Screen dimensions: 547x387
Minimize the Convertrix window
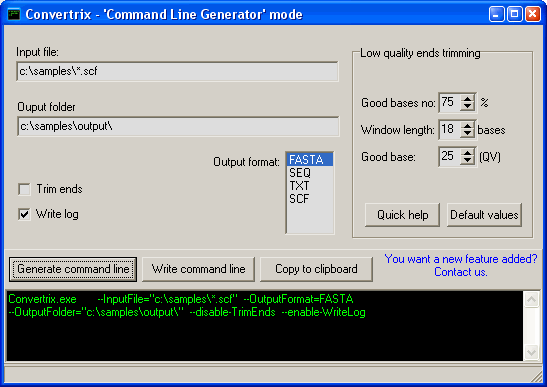tap(496, 14)
